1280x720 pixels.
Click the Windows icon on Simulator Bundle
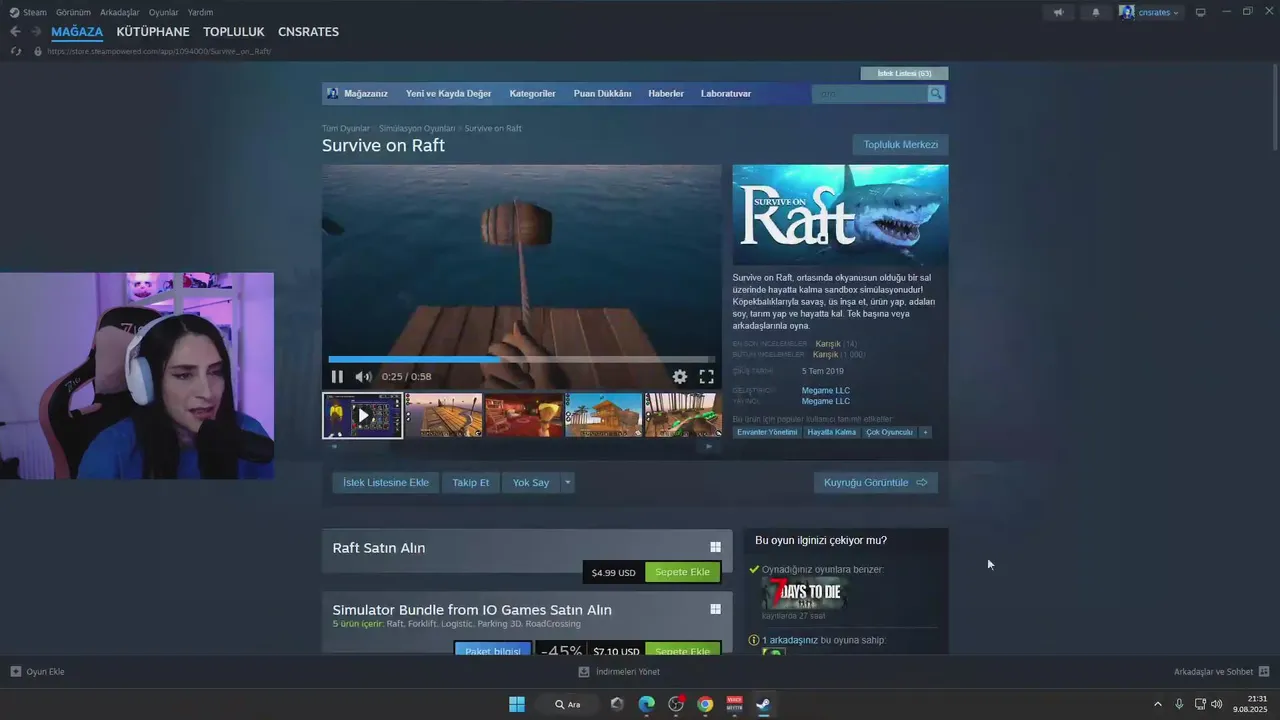715,609
